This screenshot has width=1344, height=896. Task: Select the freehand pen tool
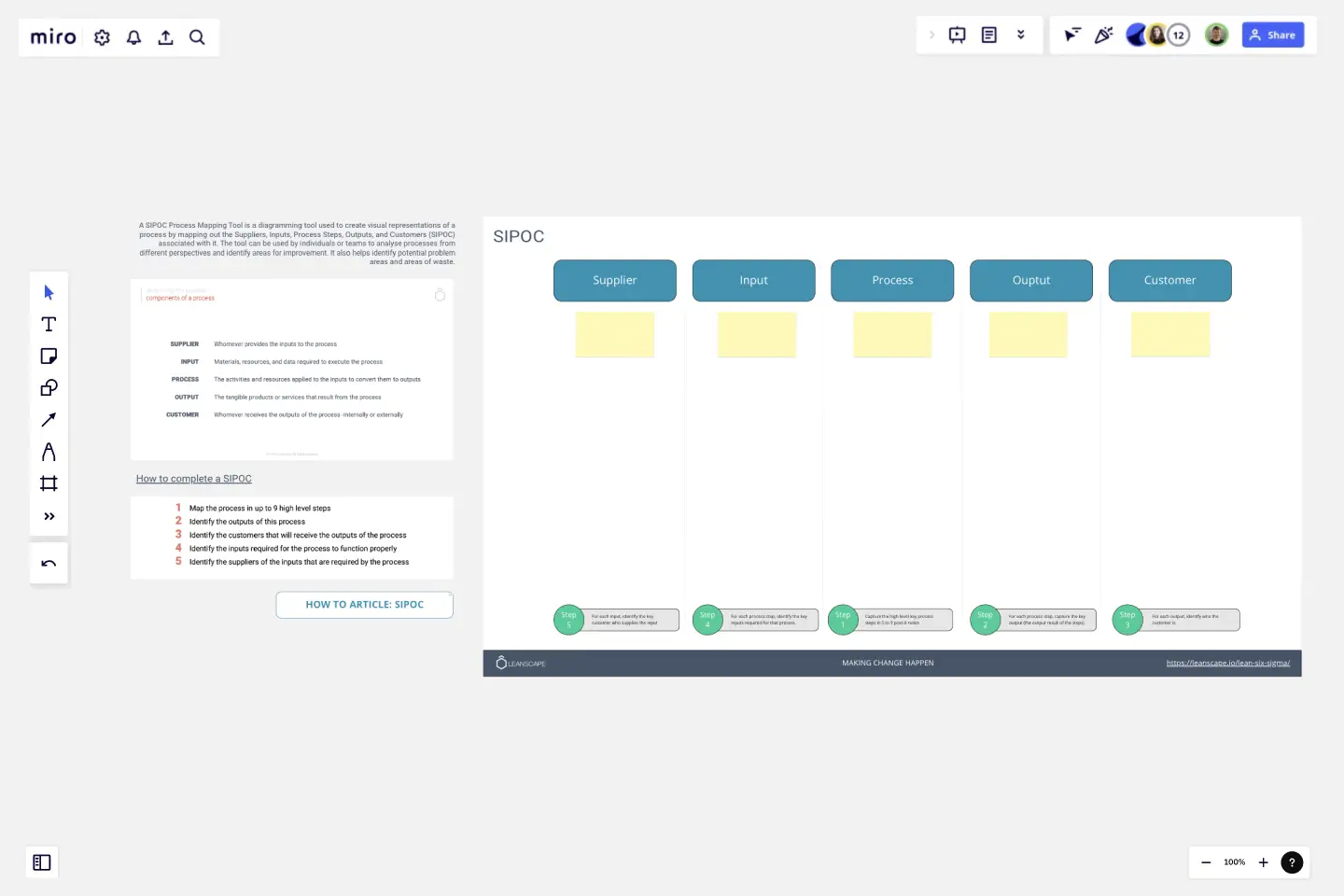click(49, 451)
